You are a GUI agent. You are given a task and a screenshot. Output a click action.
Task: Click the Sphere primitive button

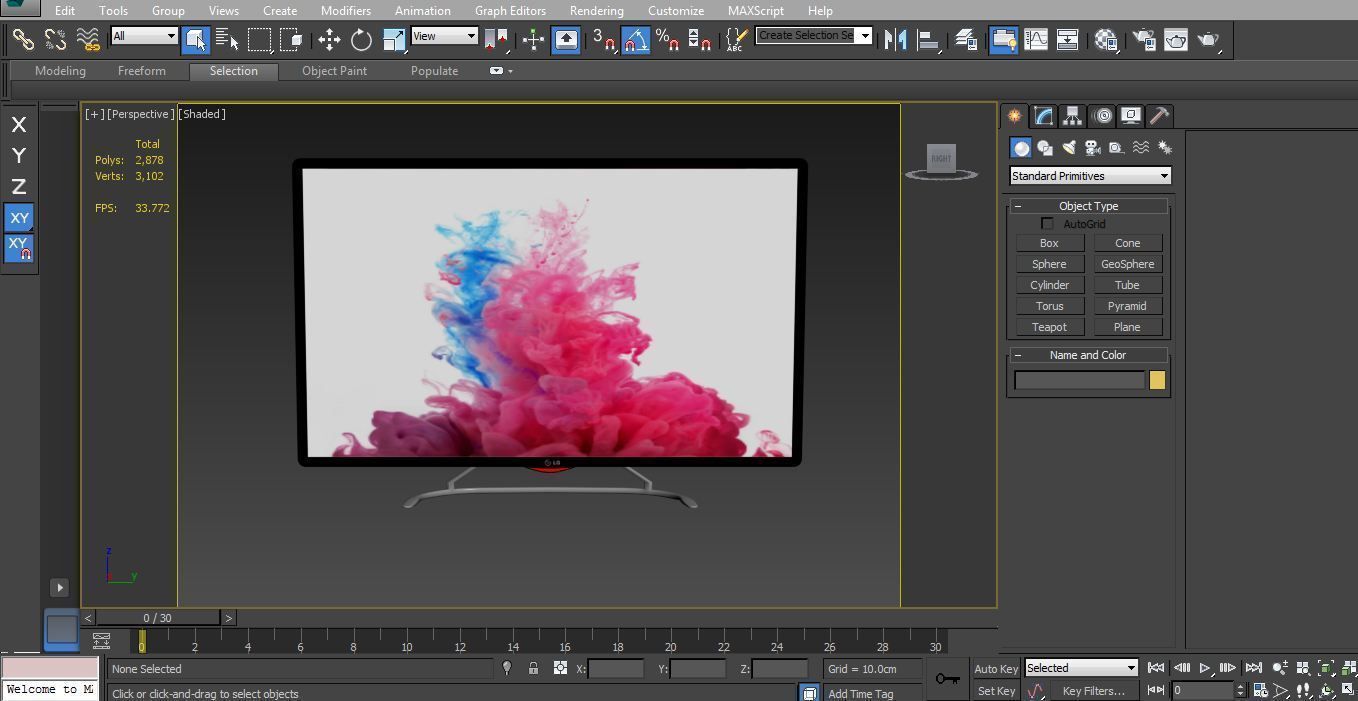[x=1049, y=264]
